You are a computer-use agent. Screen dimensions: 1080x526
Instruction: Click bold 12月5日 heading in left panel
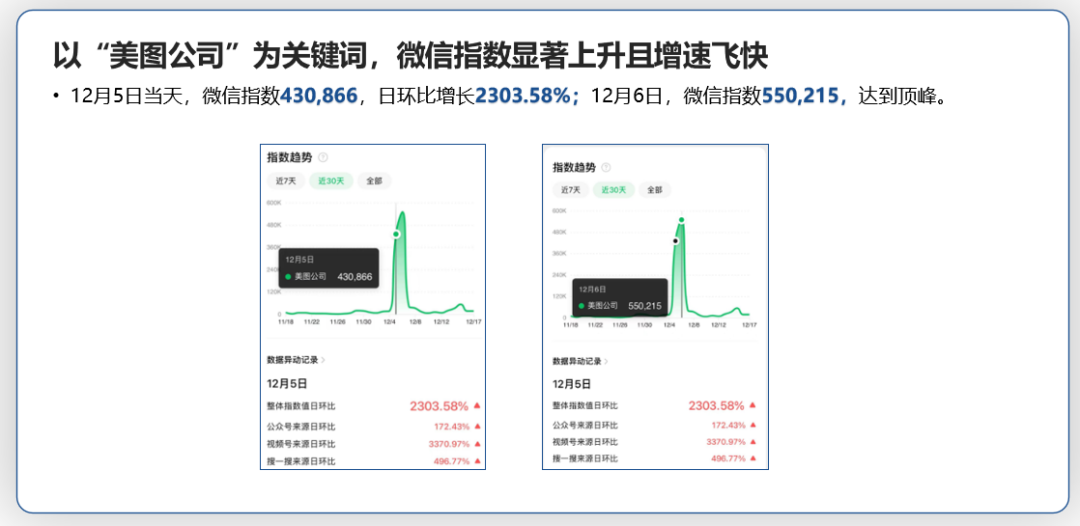pos(287,383)
